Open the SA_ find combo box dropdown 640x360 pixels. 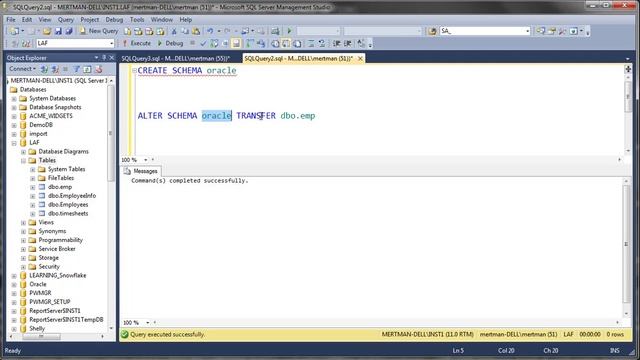[x=527, y=31]
